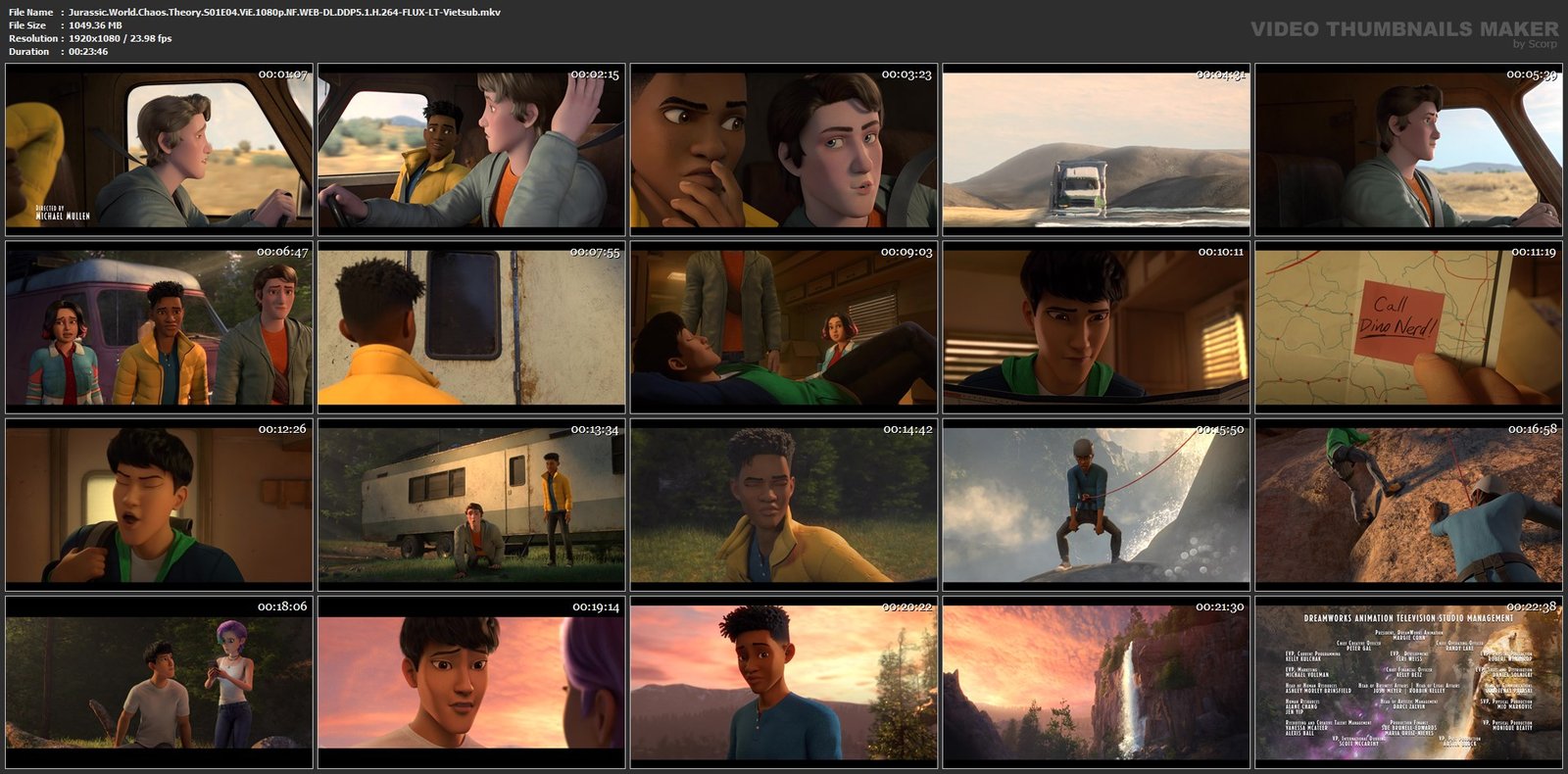Open the thumbnail stamped 00:10:11
The width and height of the screenshot is (1568, 774).
coord(1096,327)
